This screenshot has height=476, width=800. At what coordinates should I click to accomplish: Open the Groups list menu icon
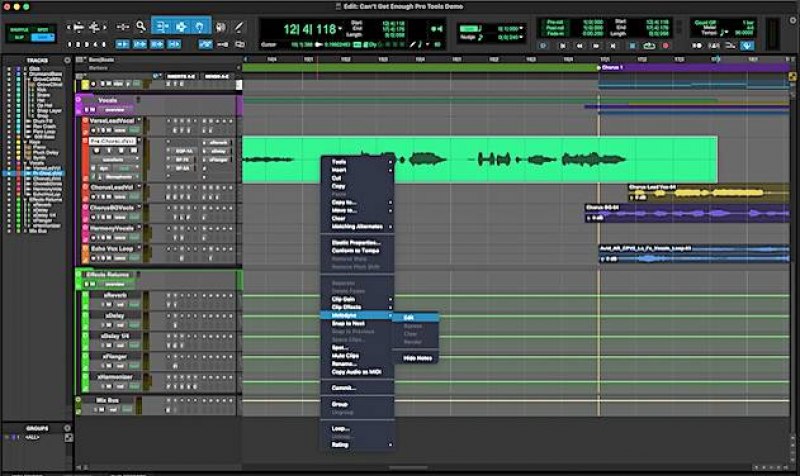coord(67,428)
